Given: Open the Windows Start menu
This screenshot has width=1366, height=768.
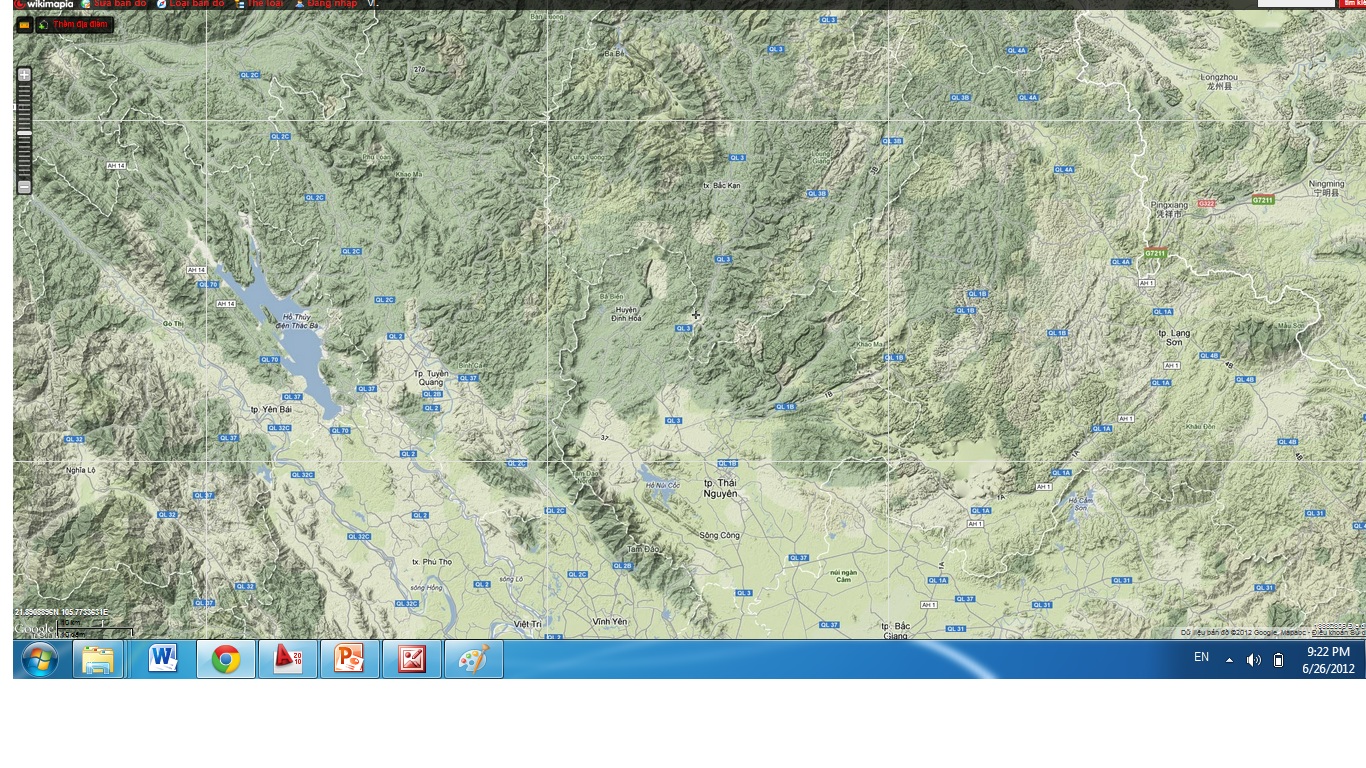Looking at the screenshot, I should tap(40, 660).
